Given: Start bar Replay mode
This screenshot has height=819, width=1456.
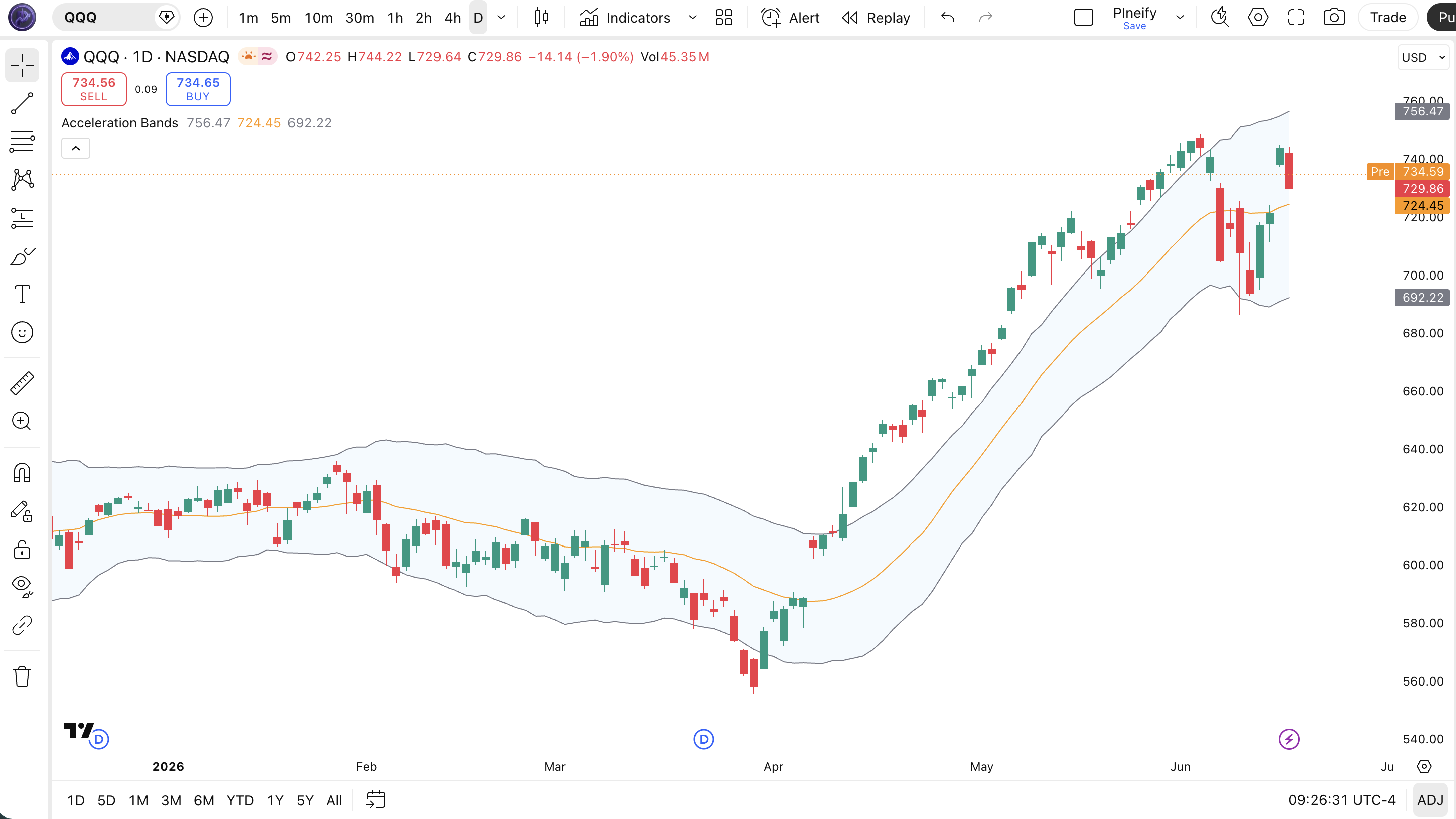Looking at the screenshot, I should (x=876, y=18).
